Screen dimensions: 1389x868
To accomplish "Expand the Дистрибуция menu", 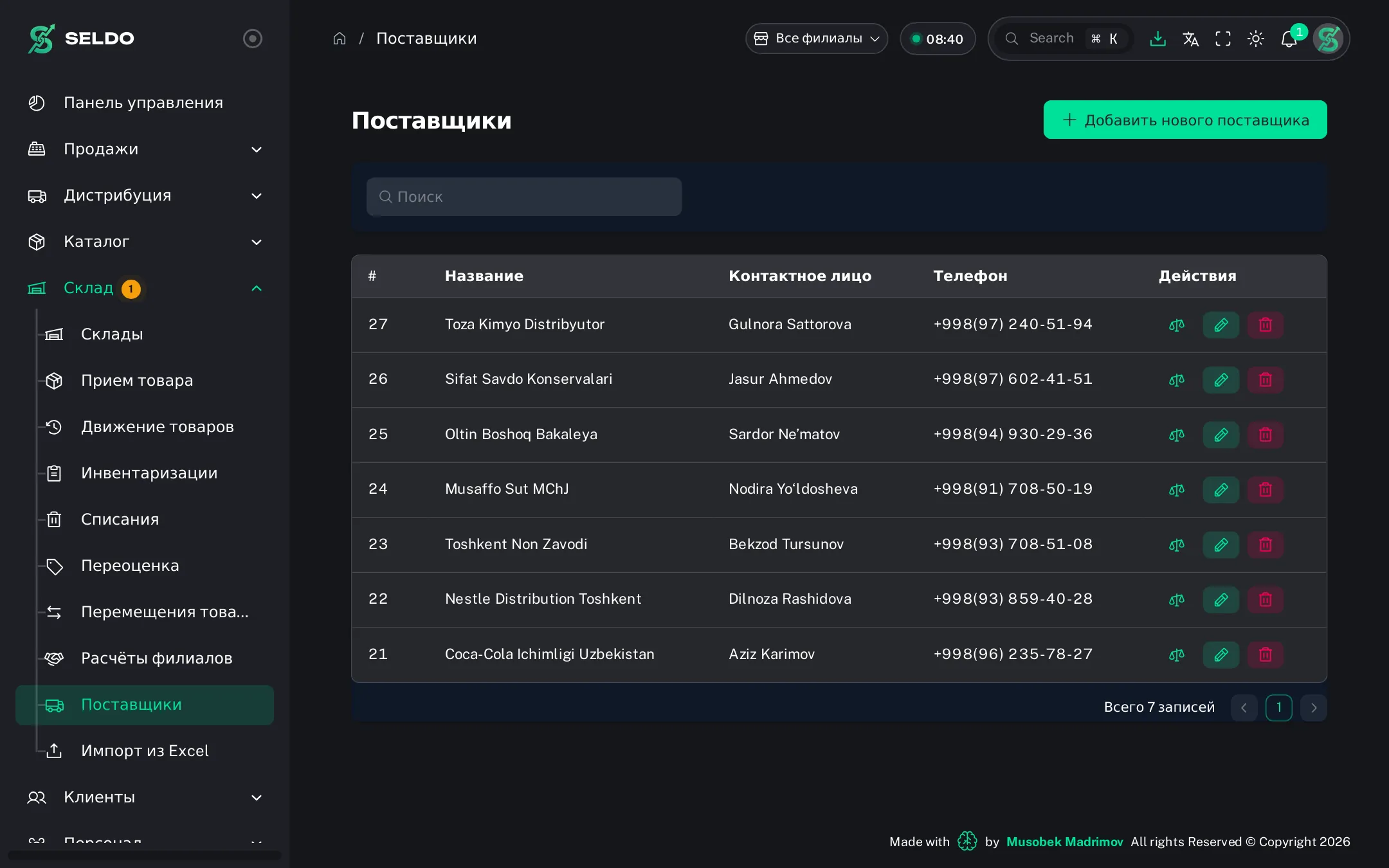I will (145, 195).
